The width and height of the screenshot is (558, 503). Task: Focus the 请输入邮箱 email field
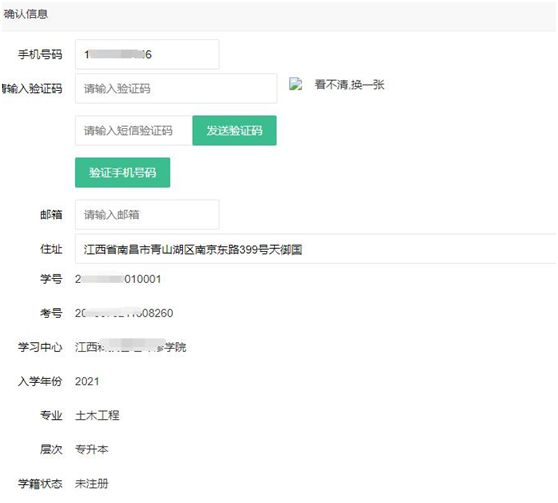(x=147, y=215)
